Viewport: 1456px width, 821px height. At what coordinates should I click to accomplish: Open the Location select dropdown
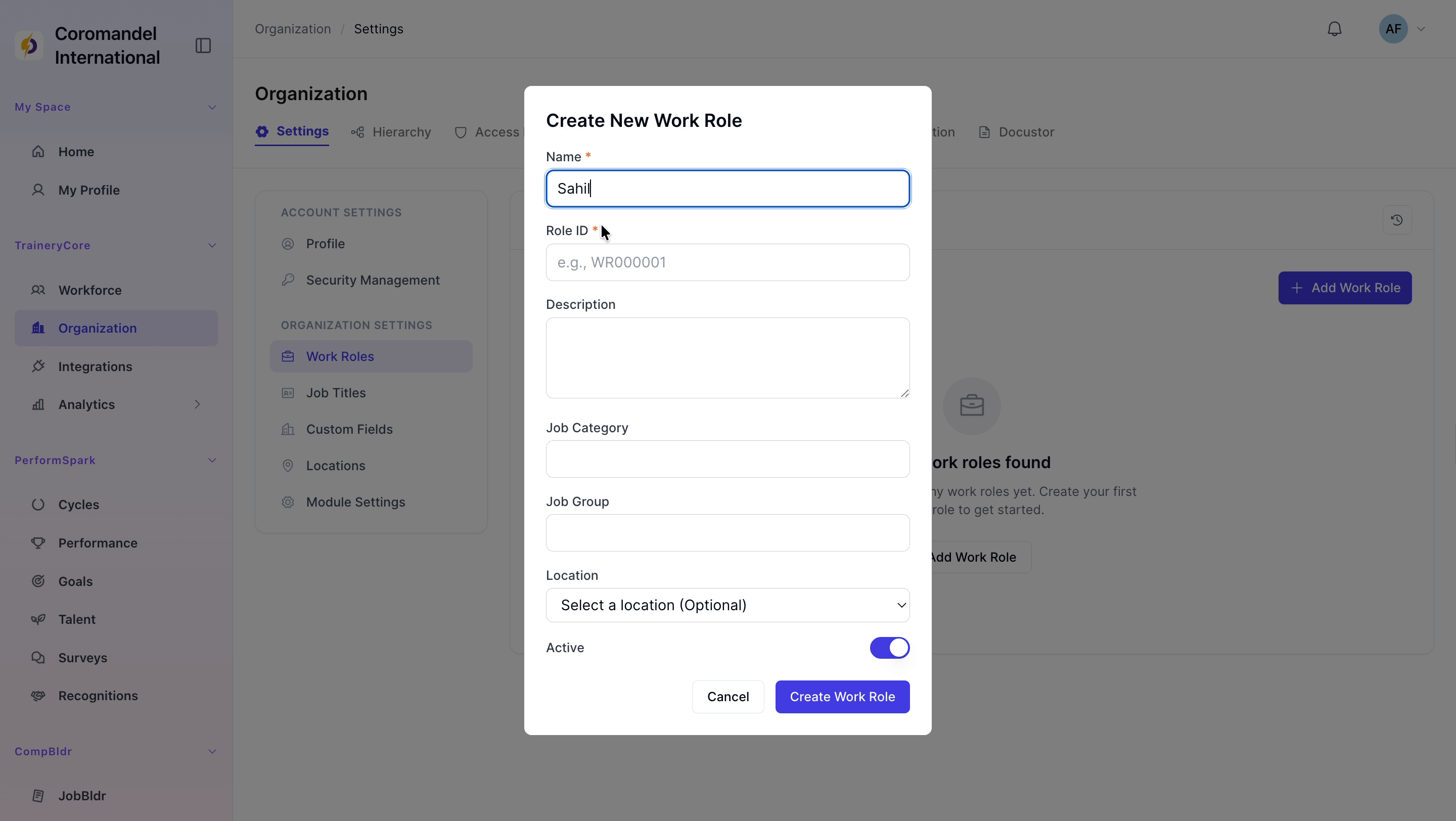tap(727, 605)
